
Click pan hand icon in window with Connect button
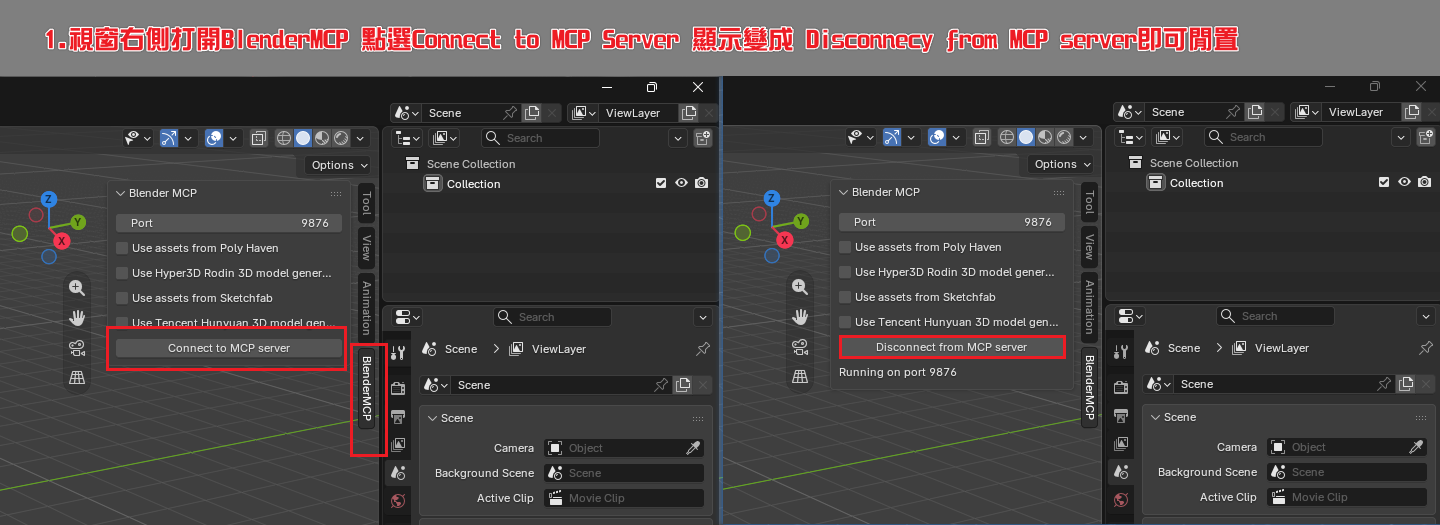tap(76, 318)
